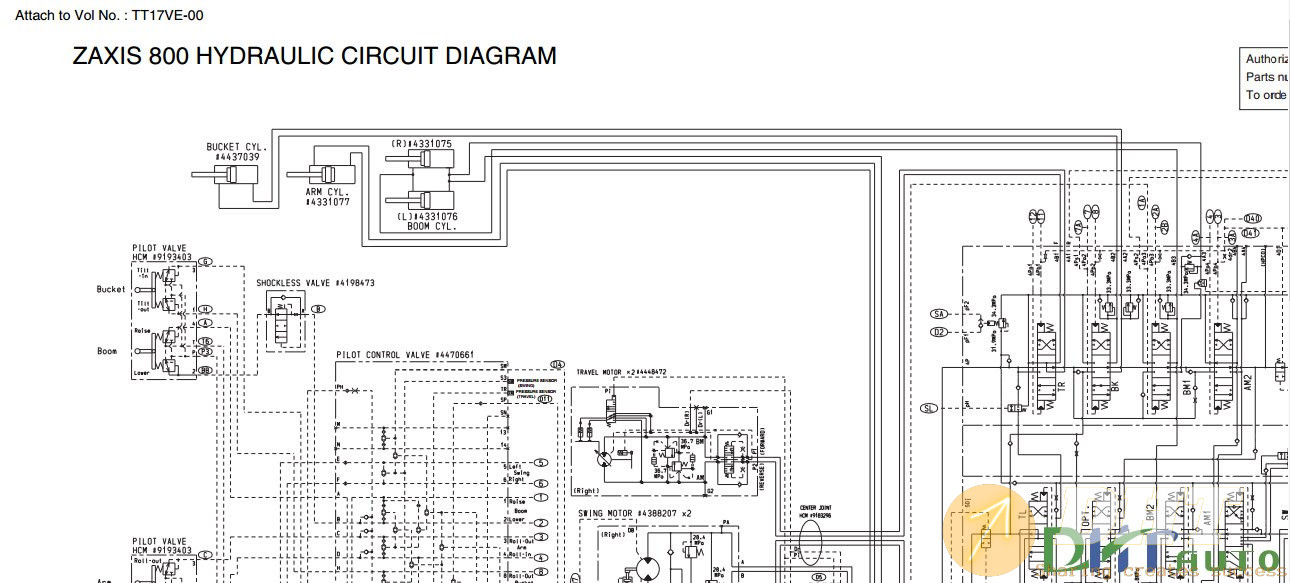Click circled 4 beside Arm Roll-In
Screen dimensions: 1290x583
(x=540, y=557)
